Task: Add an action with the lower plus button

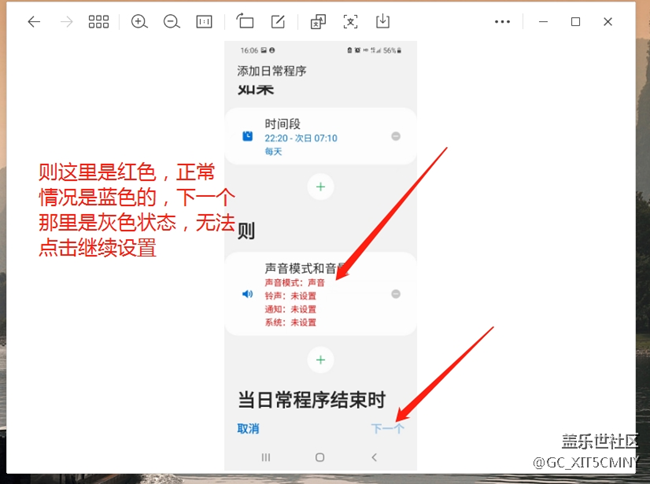Action: (x=320, y=360)
